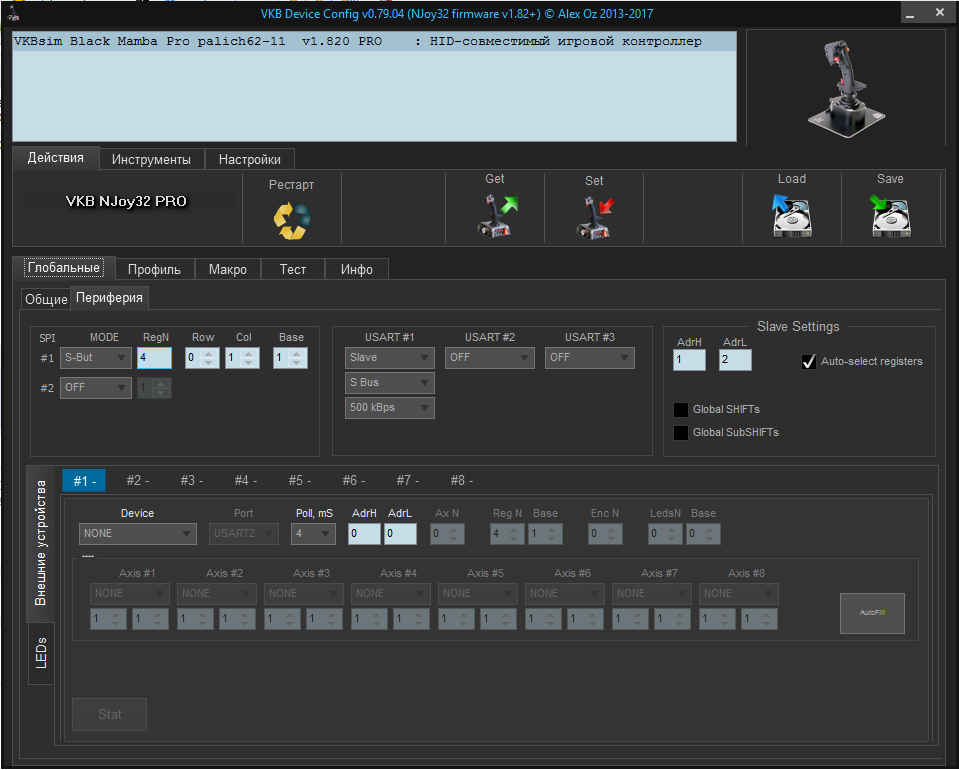Click the Stat button

coord(109,714)
